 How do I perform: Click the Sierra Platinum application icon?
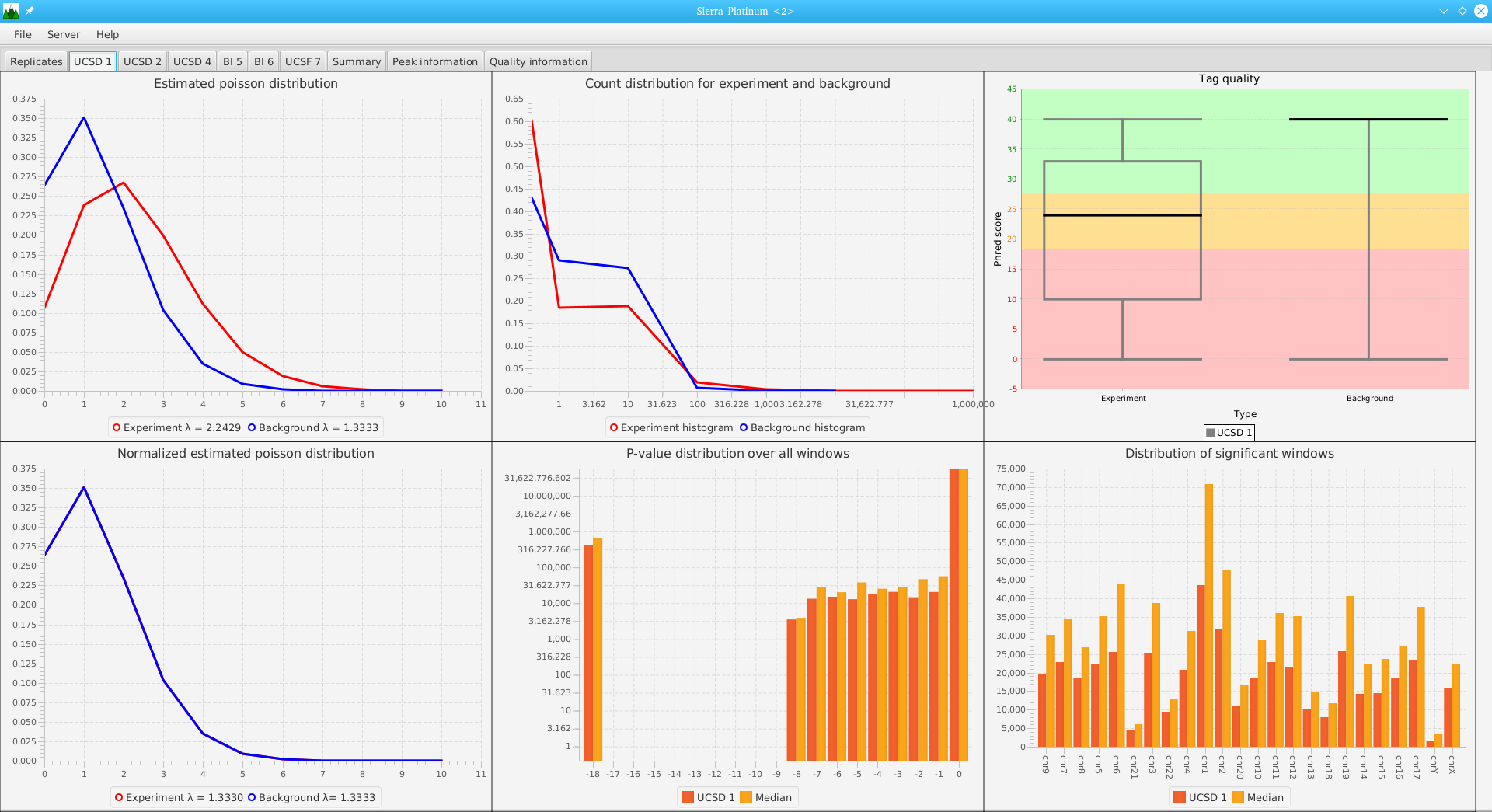11,11
